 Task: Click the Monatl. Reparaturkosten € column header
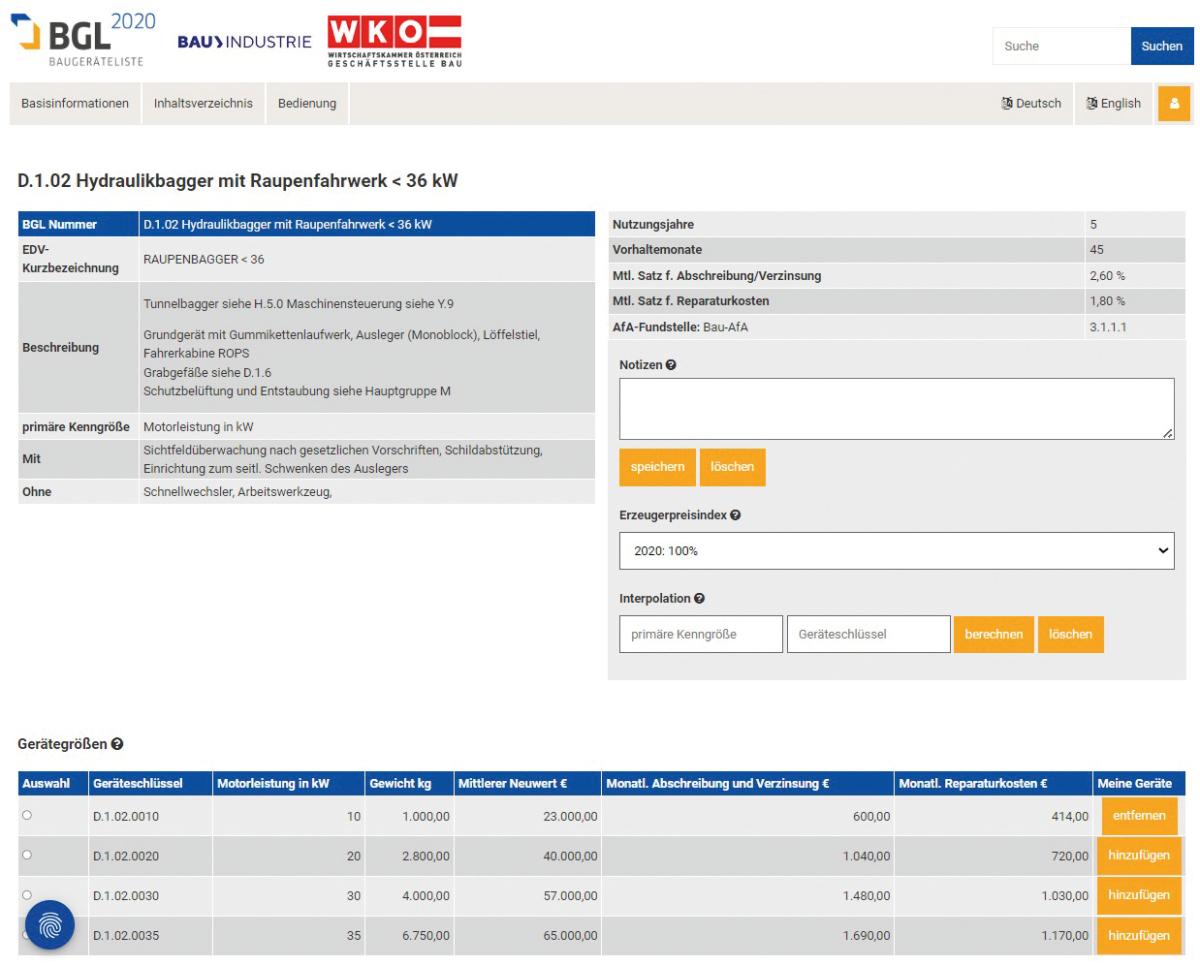pos(993,783)
